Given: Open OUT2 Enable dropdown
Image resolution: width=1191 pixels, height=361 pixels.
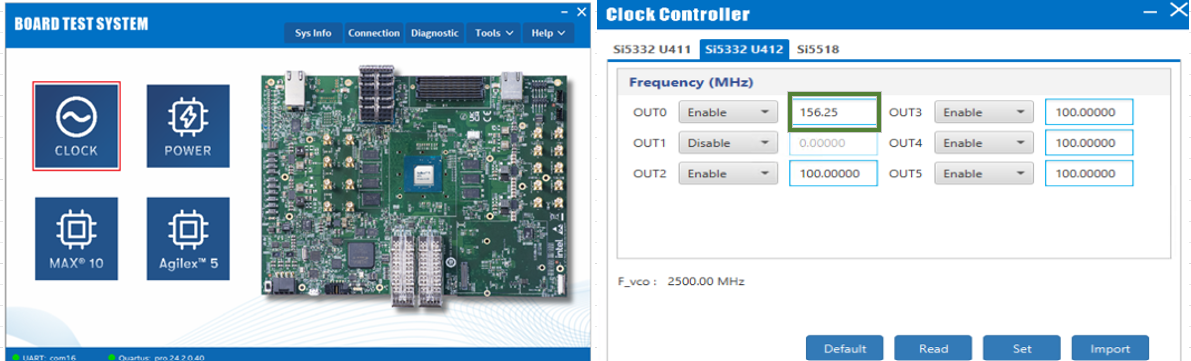Looking at the screenshot, I should pos(728,173).
